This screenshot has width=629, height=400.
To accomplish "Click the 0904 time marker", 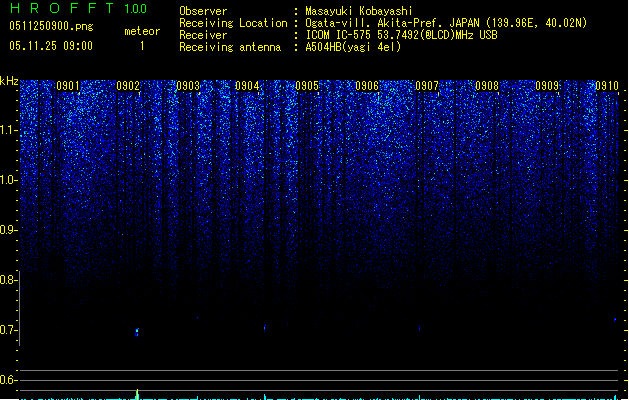I will [x=247, y=85].
